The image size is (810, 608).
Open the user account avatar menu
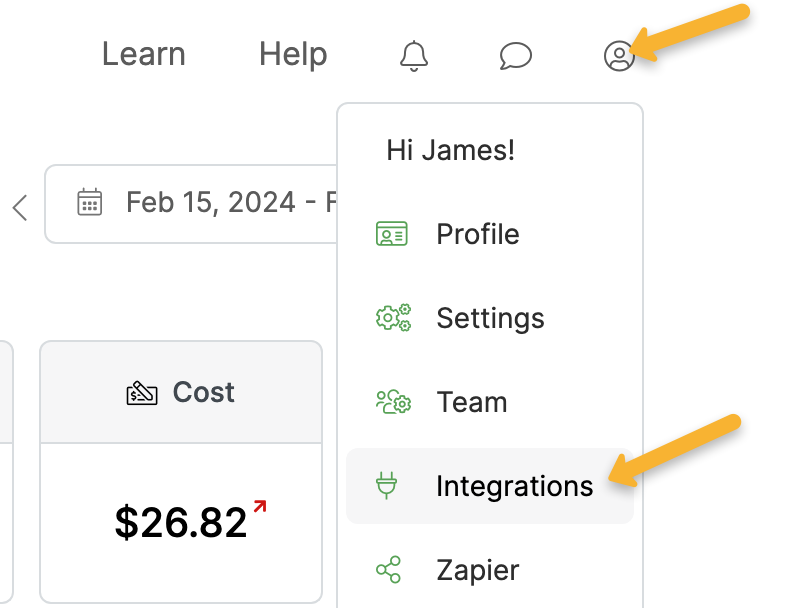pyautogui.click(x=619, y=56)
